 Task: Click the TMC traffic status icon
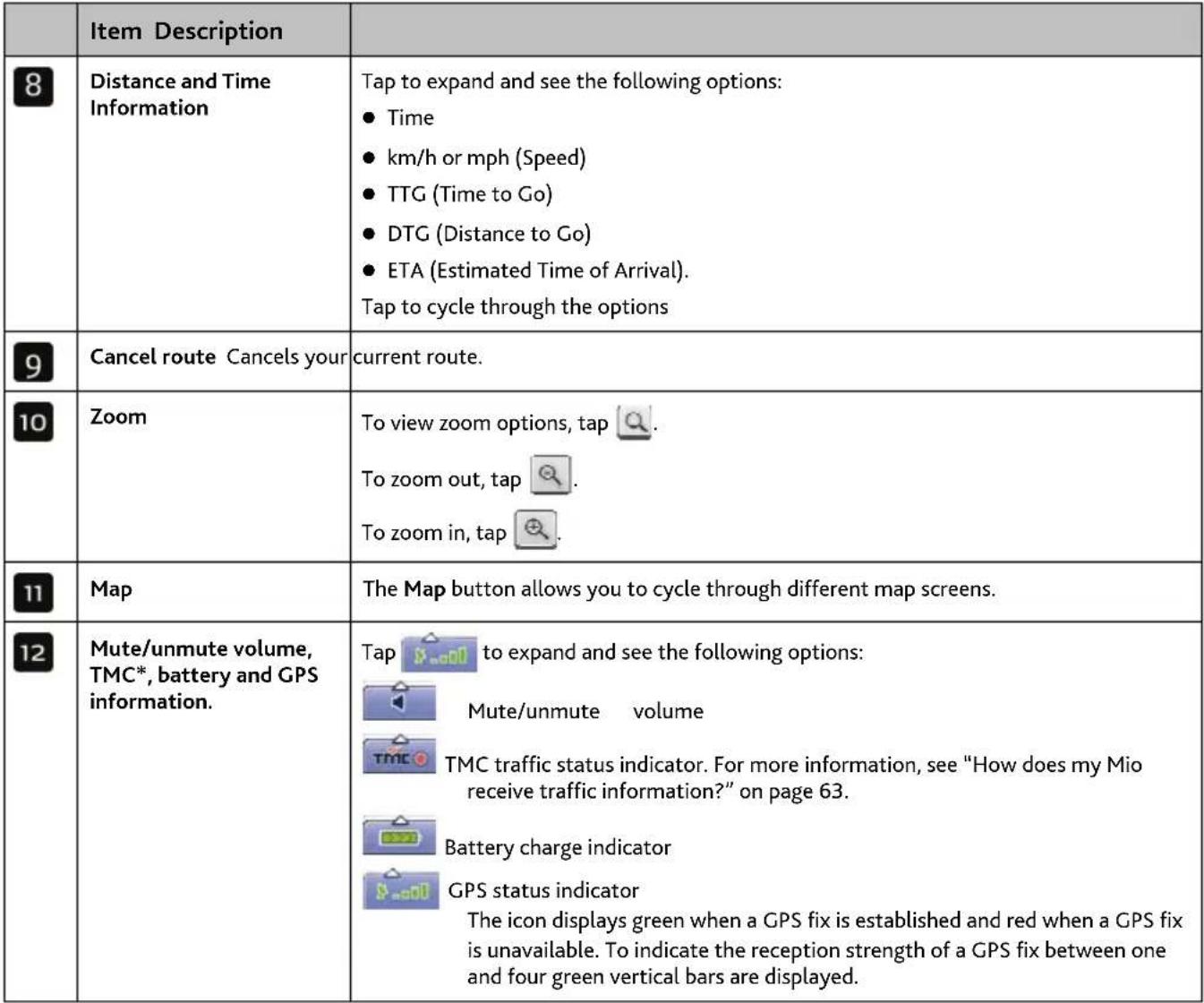399,755
